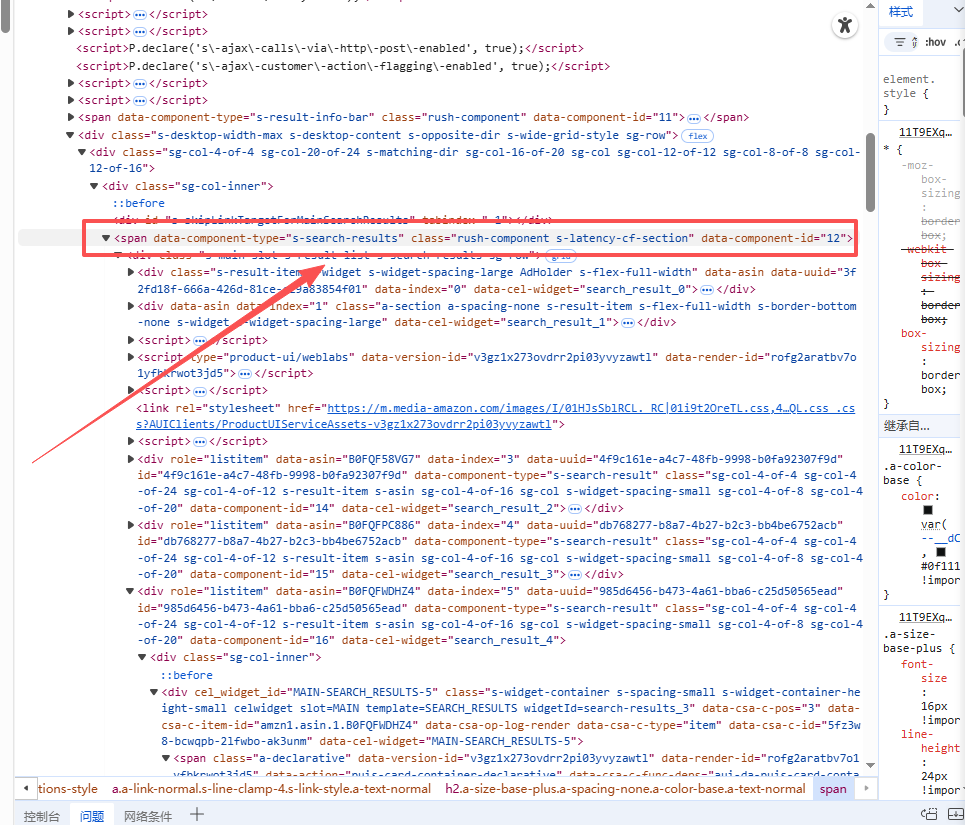Click ellipsis in product-ui/weblabs script
This screenshot has height=825, width=965.
tap(245, 374)
